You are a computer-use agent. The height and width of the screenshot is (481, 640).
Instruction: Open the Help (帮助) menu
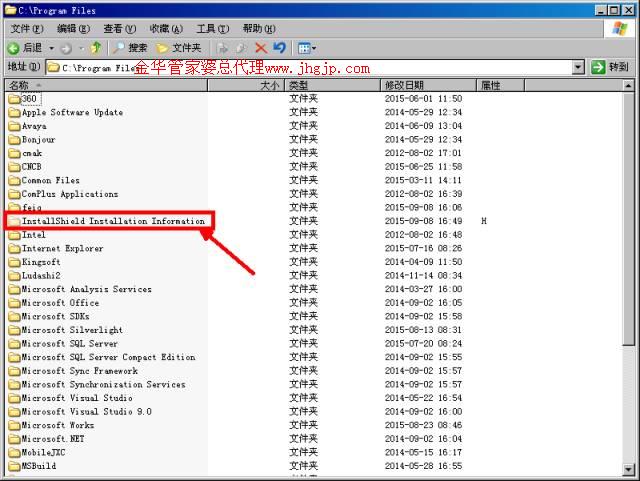click(x=259, y=29)
